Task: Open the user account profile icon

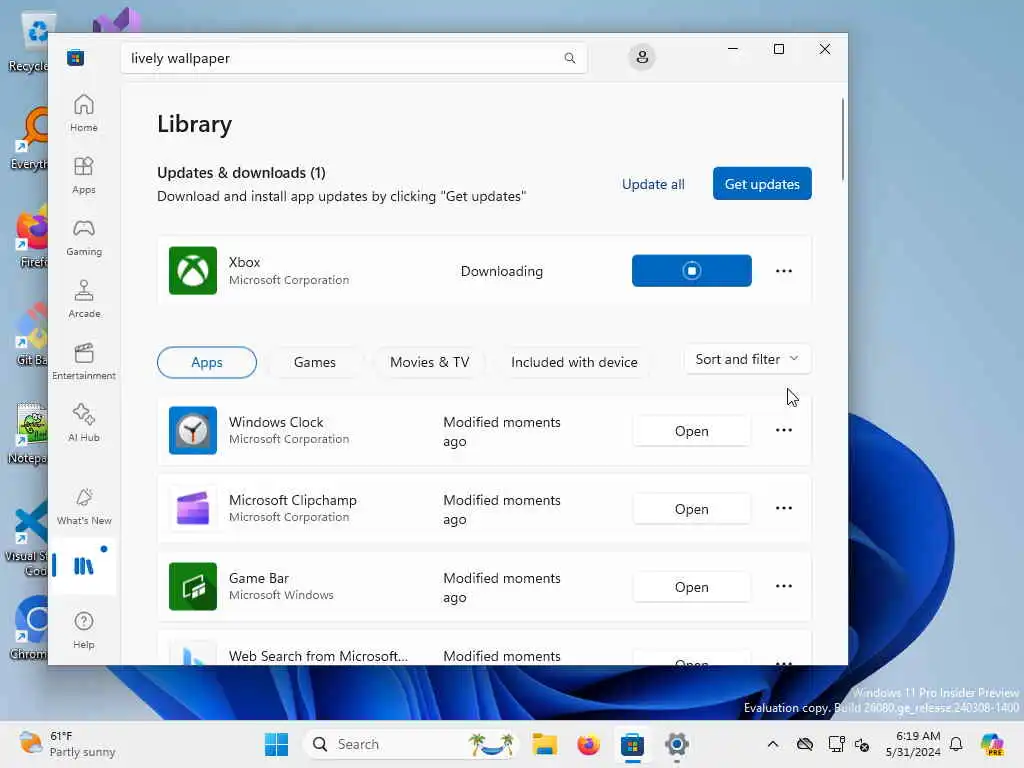Action: 642,57
